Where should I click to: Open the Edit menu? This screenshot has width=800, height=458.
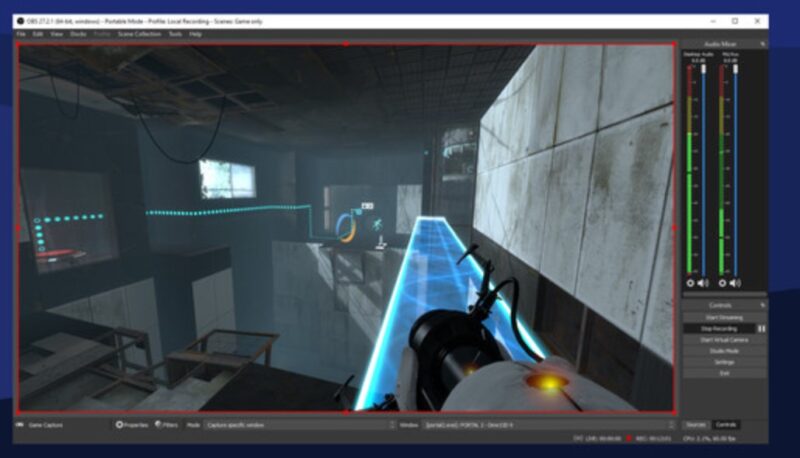tap(38, 34)
